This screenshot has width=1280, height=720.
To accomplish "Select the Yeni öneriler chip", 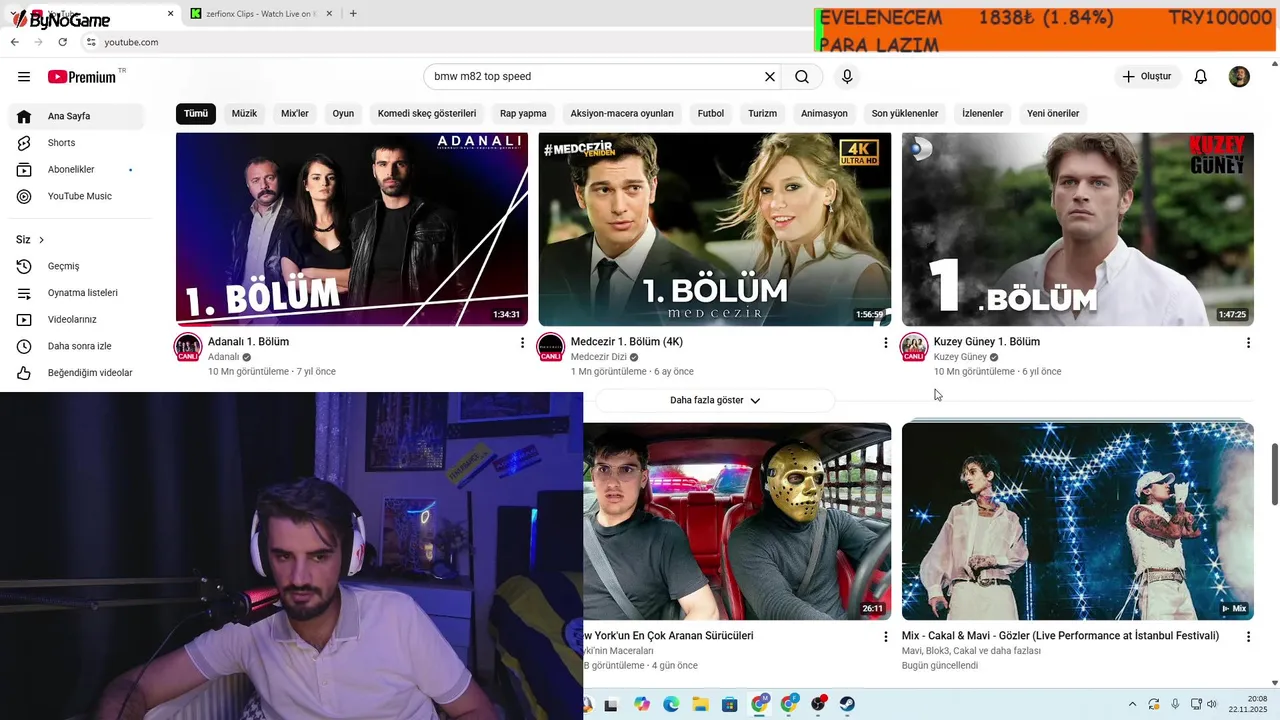I will click(1053, 114).
